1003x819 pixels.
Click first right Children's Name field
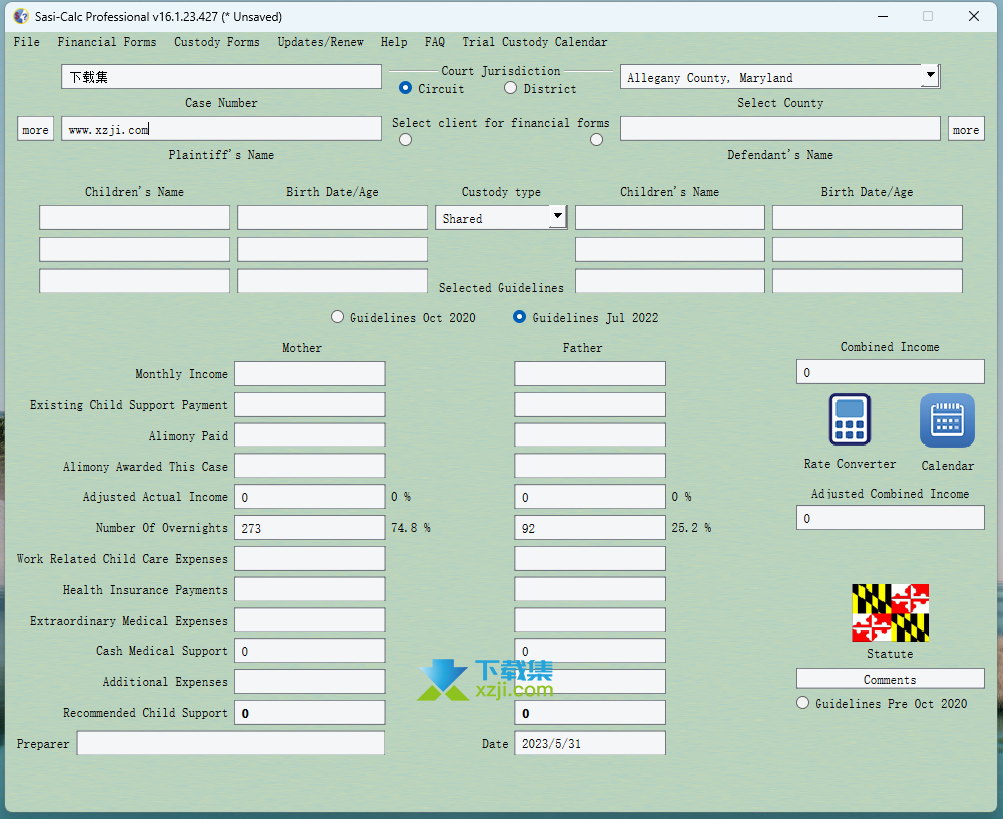(670, 218)
